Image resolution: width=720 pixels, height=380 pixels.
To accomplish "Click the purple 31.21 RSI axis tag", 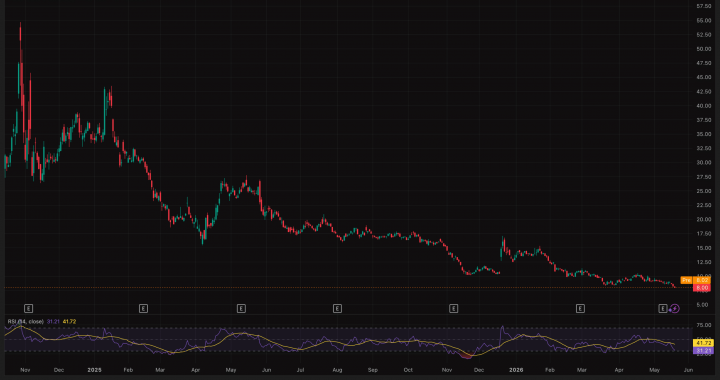I will pos(704,351).
